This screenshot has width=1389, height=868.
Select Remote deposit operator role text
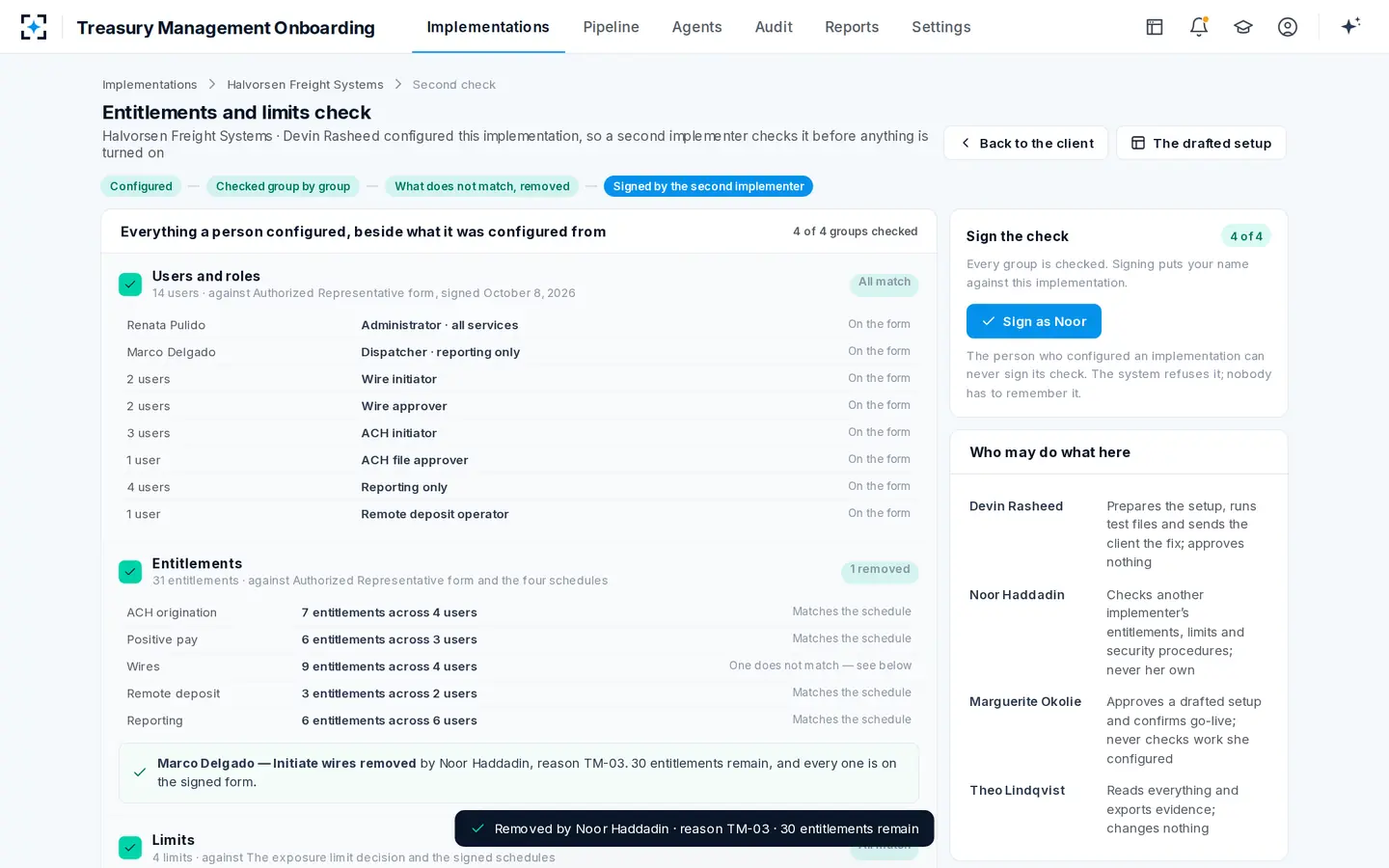tap(435, 514)
